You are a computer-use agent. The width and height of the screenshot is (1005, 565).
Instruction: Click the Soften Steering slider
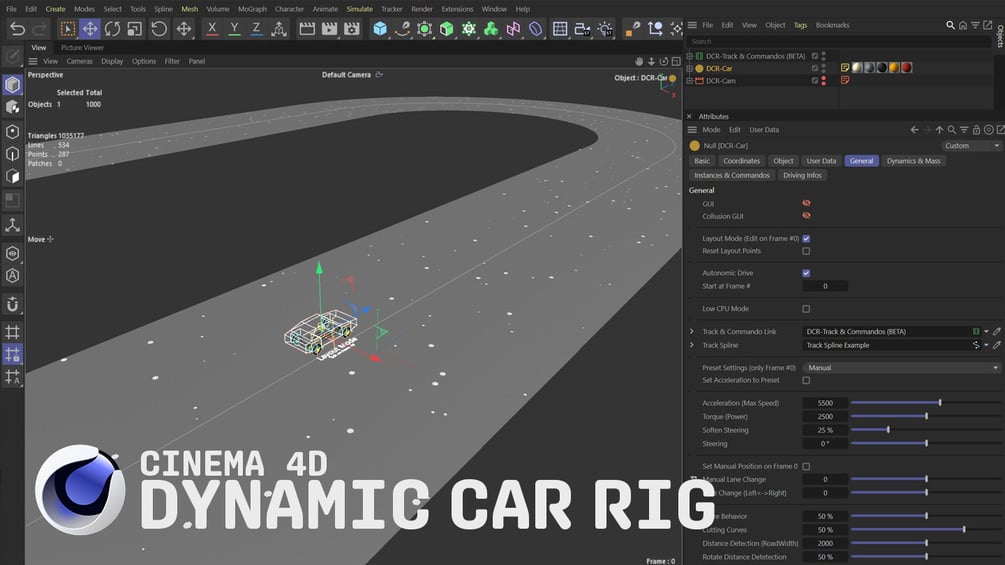tap(925, 430)
